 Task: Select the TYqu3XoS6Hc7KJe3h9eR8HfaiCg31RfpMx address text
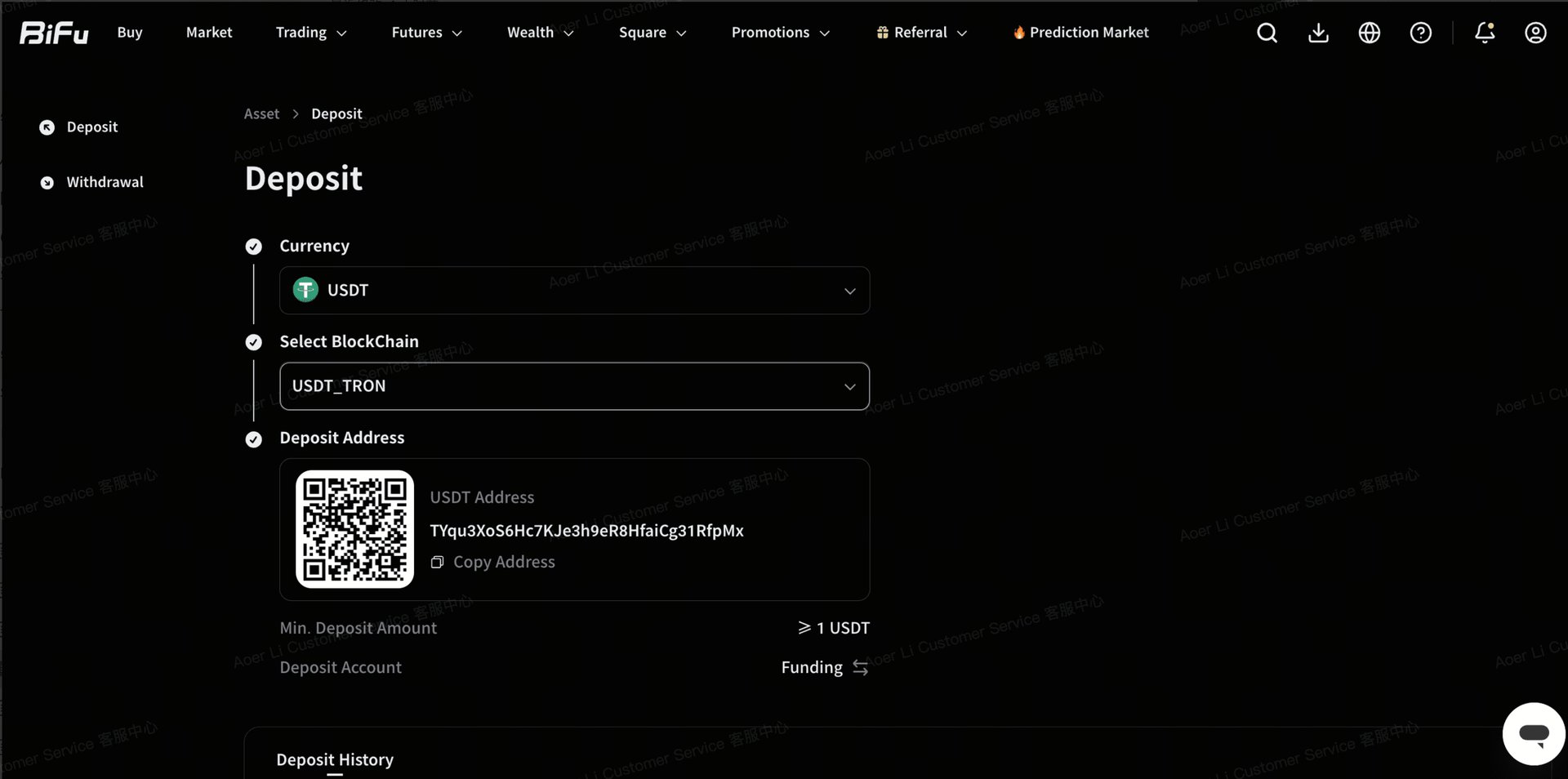(586, 531)
